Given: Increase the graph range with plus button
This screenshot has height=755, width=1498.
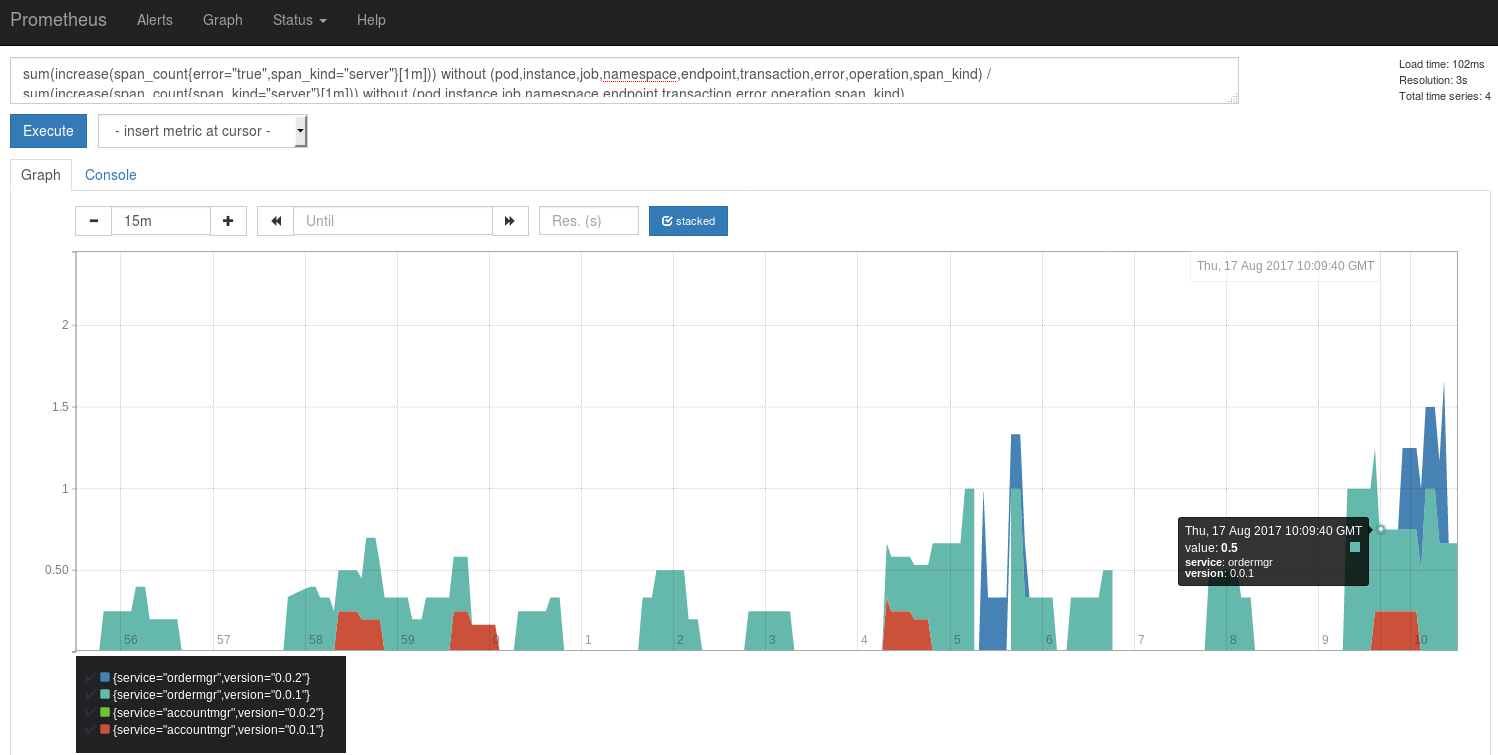Looking at the screenshot, I should coord(228,221).
